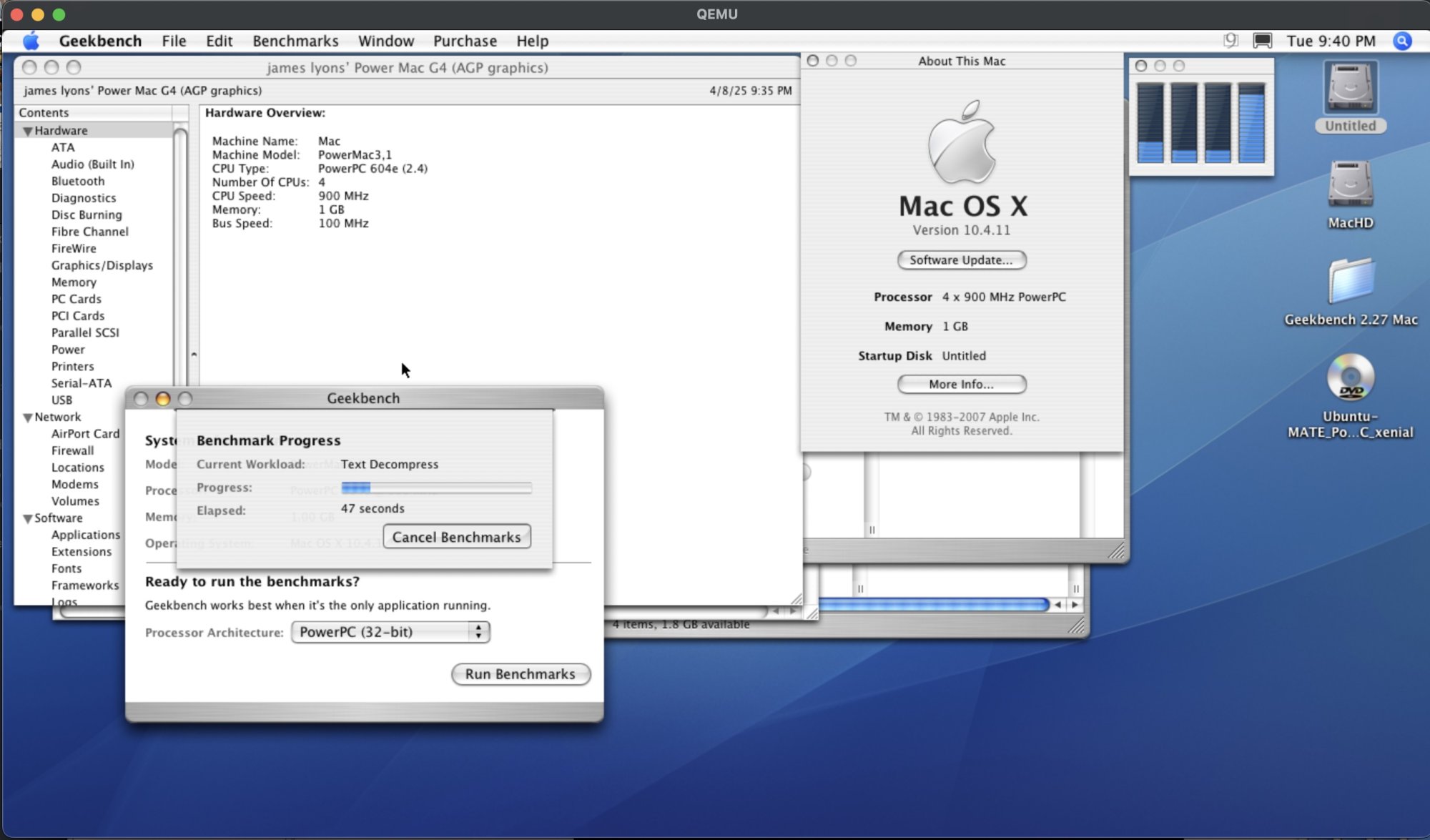Click the fourth CPU activity bar graph
Screen dimensions: 1430x840
1251,123
